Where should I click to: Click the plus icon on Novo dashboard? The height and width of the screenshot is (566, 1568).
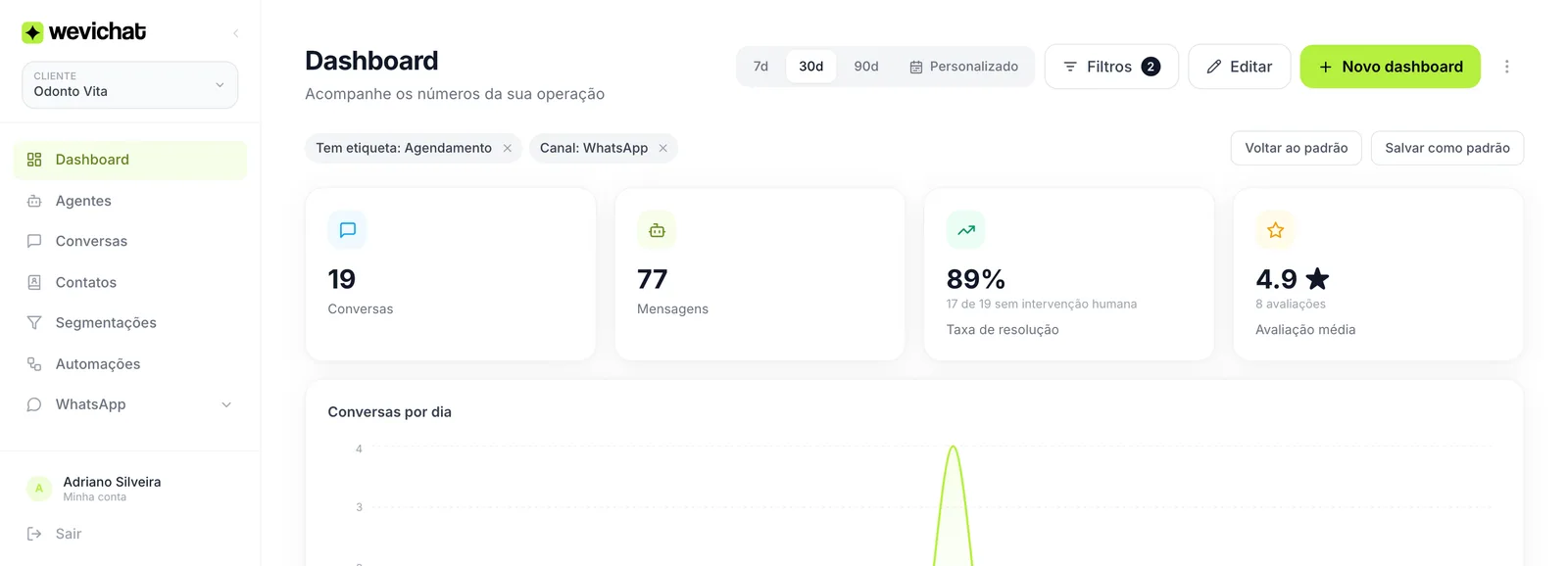1325,67
